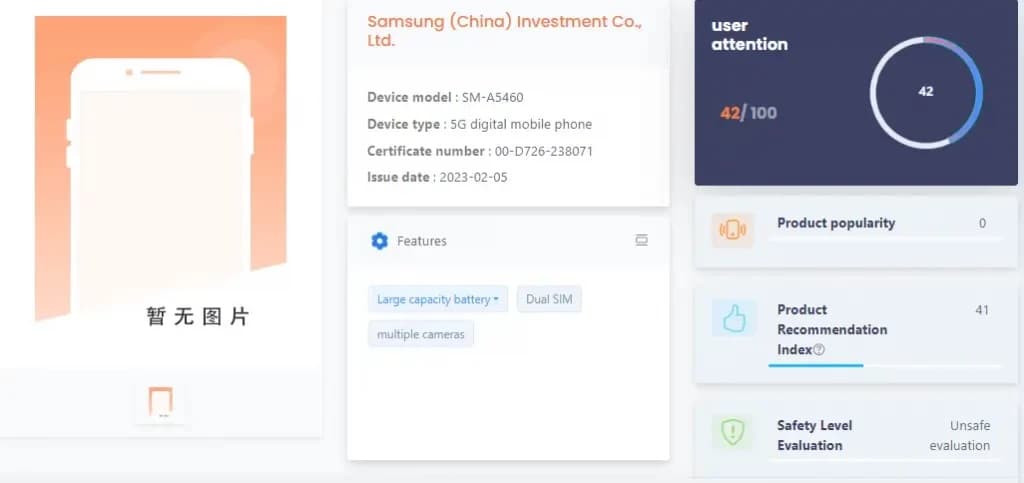Click the Safety Level shield icon
This screenshot has height=483, width=1024.
coord(733,432)
